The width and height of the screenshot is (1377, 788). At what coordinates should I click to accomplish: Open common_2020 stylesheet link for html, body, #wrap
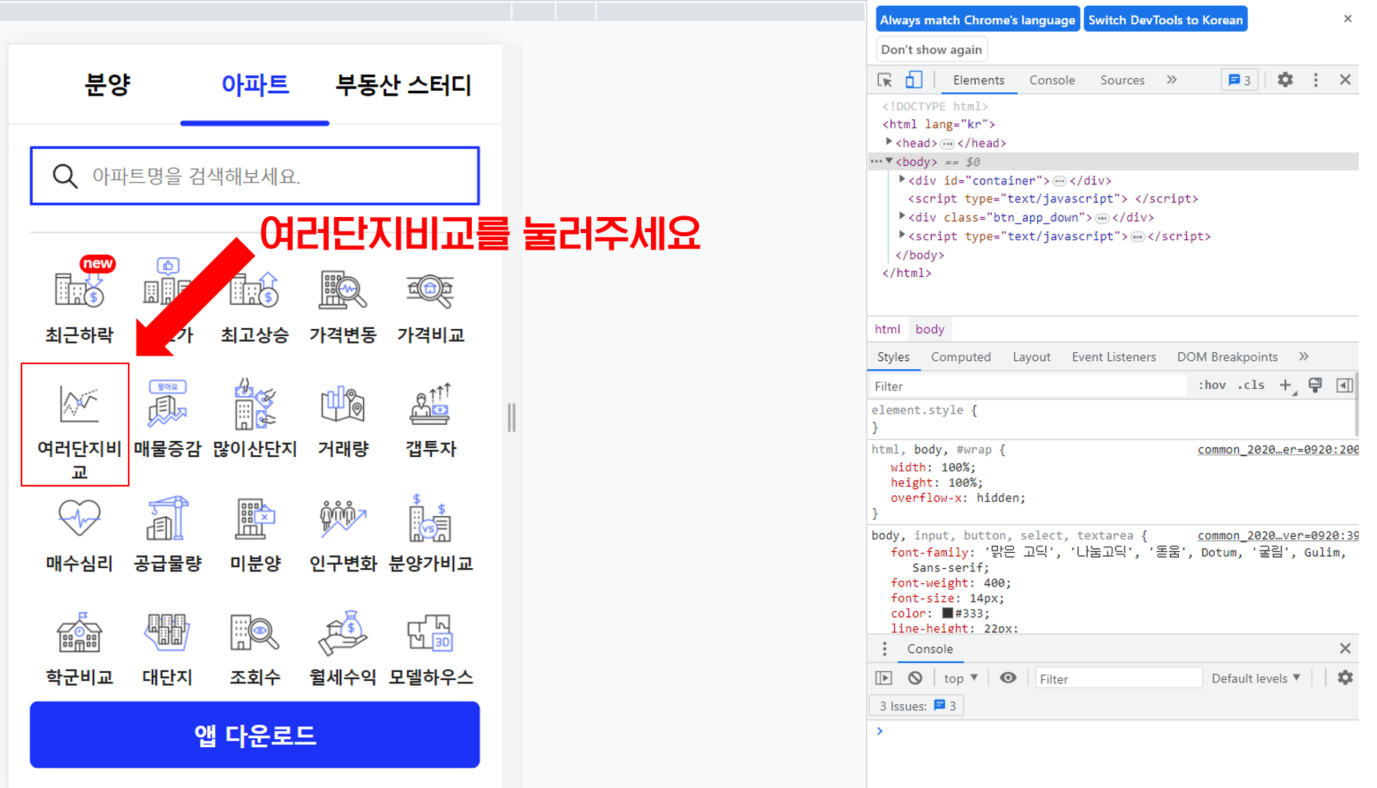[1278, 450]
